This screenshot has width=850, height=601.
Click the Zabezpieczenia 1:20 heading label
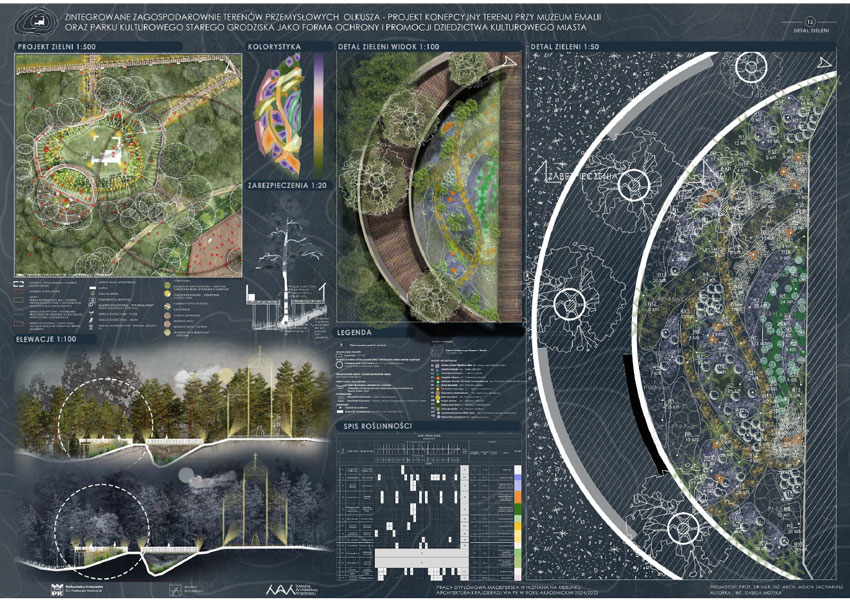click(x=286, y=187)
